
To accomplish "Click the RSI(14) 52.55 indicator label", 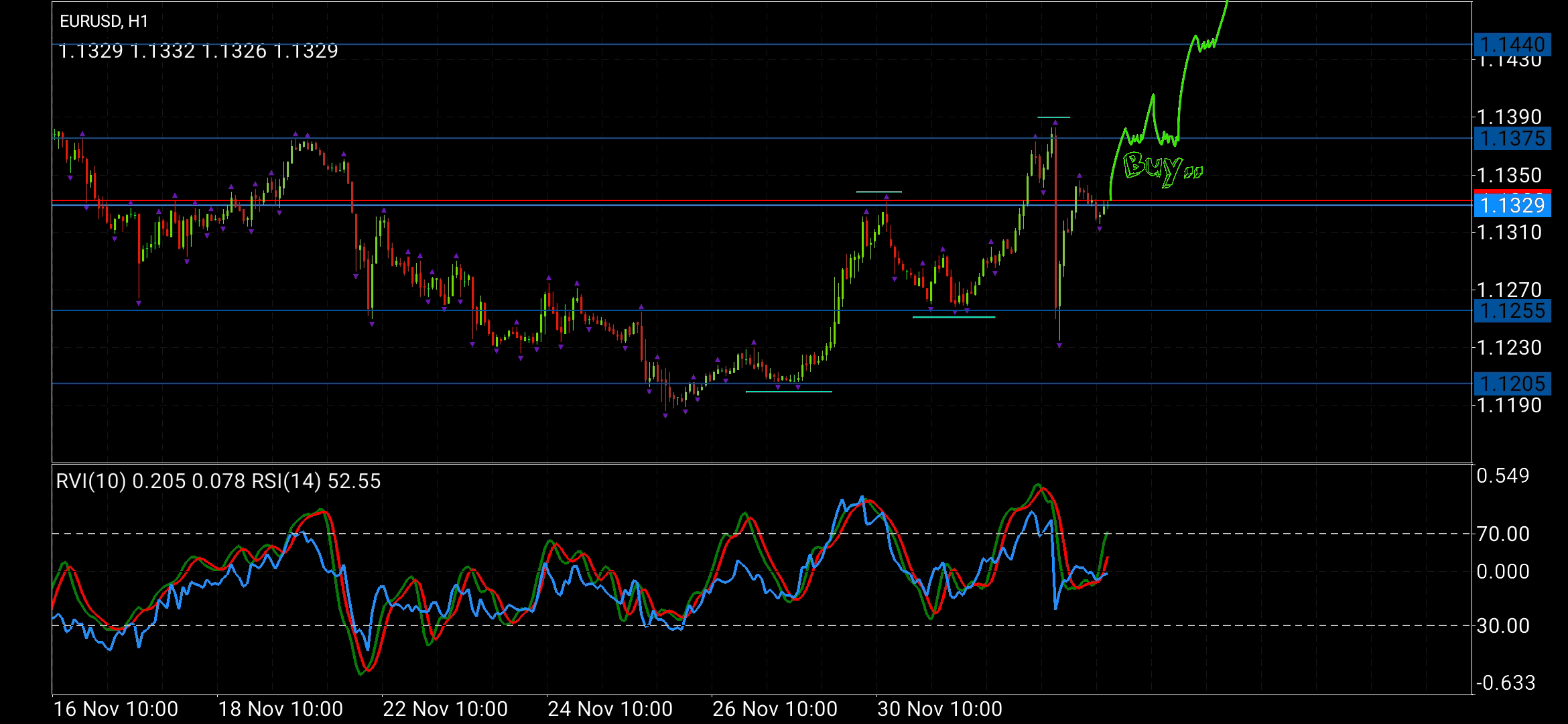I will [316, 481].
